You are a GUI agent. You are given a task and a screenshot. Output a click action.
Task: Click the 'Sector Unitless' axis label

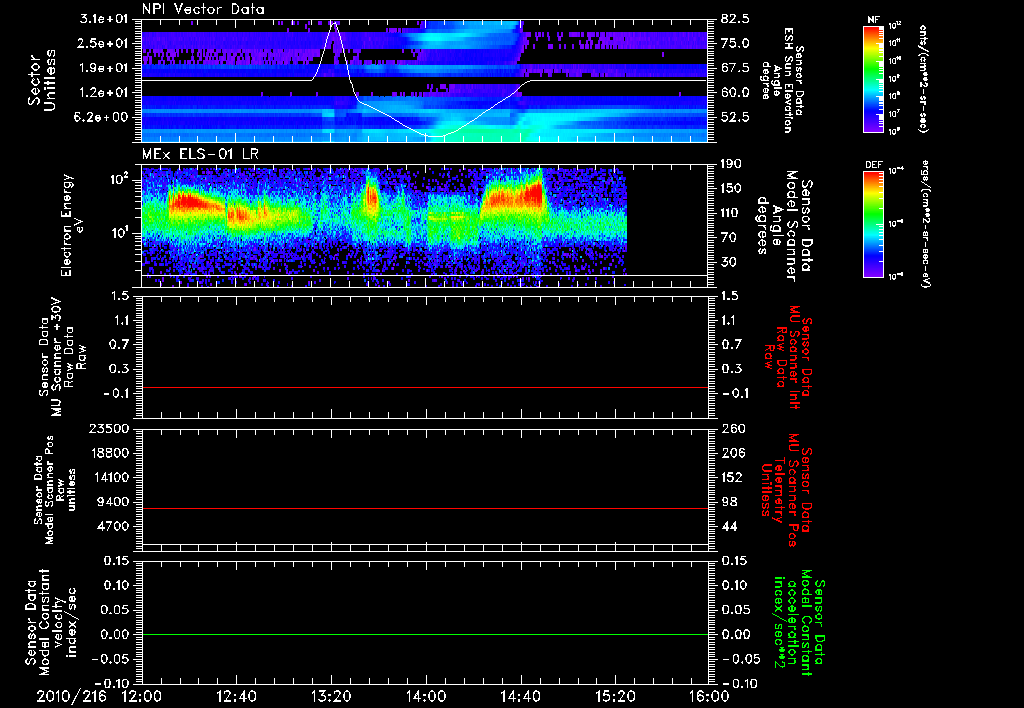42,80
